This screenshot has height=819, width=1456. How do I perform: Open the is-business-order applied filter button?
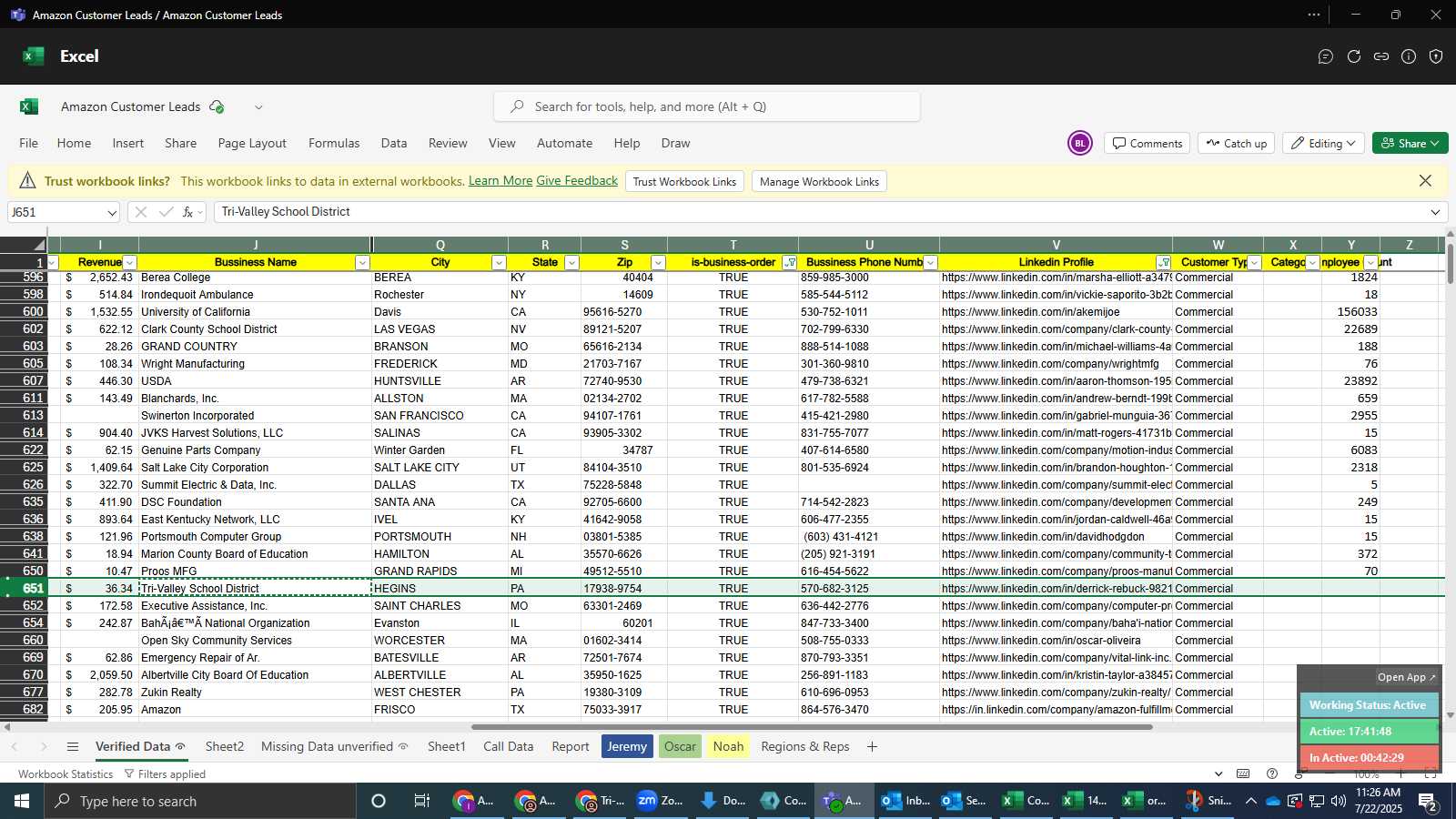pos(789,263)
